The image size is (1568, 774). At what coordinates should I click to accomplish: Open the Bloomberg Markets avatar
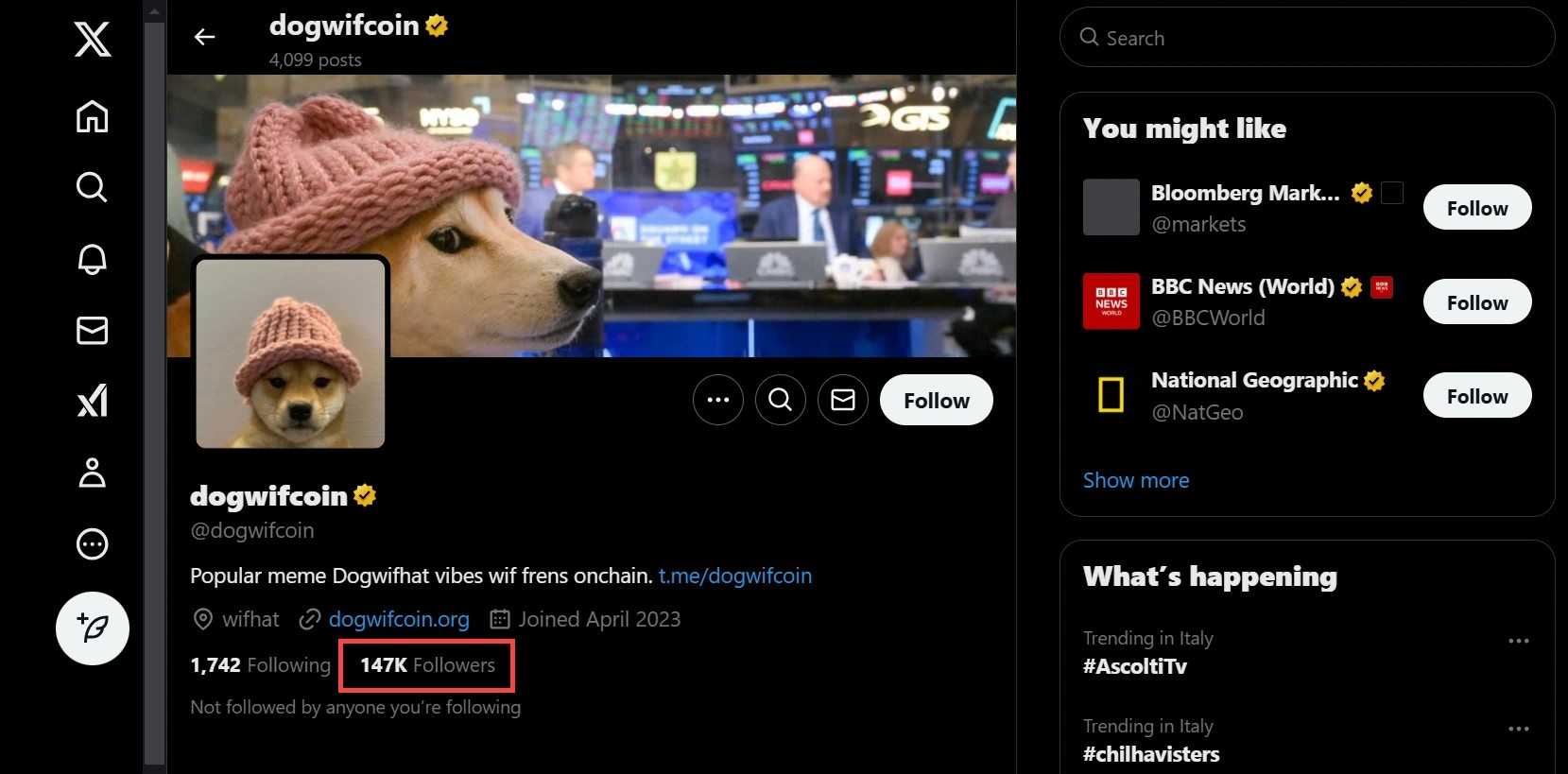[1111, 207]
